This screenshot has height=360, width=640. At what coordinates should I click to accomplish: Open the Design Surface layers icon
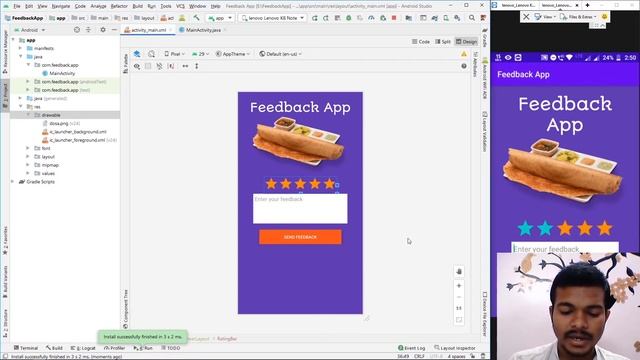point(137,54)
